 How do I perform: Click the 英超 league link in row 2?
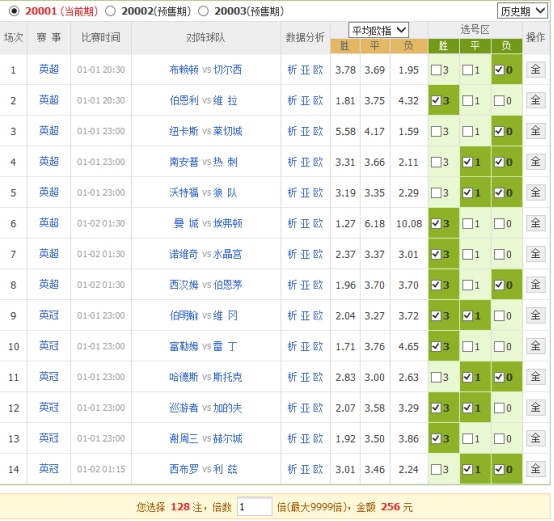point(49,100)
